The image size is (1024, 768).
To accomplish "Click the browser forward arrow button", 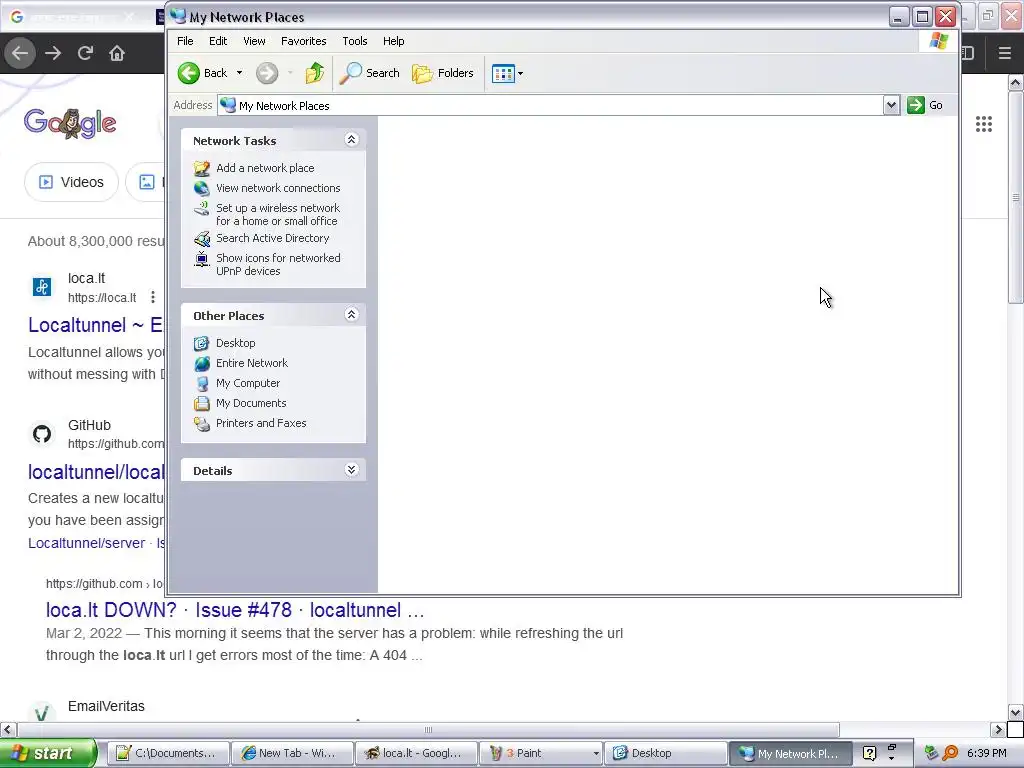I will (53, 53).
